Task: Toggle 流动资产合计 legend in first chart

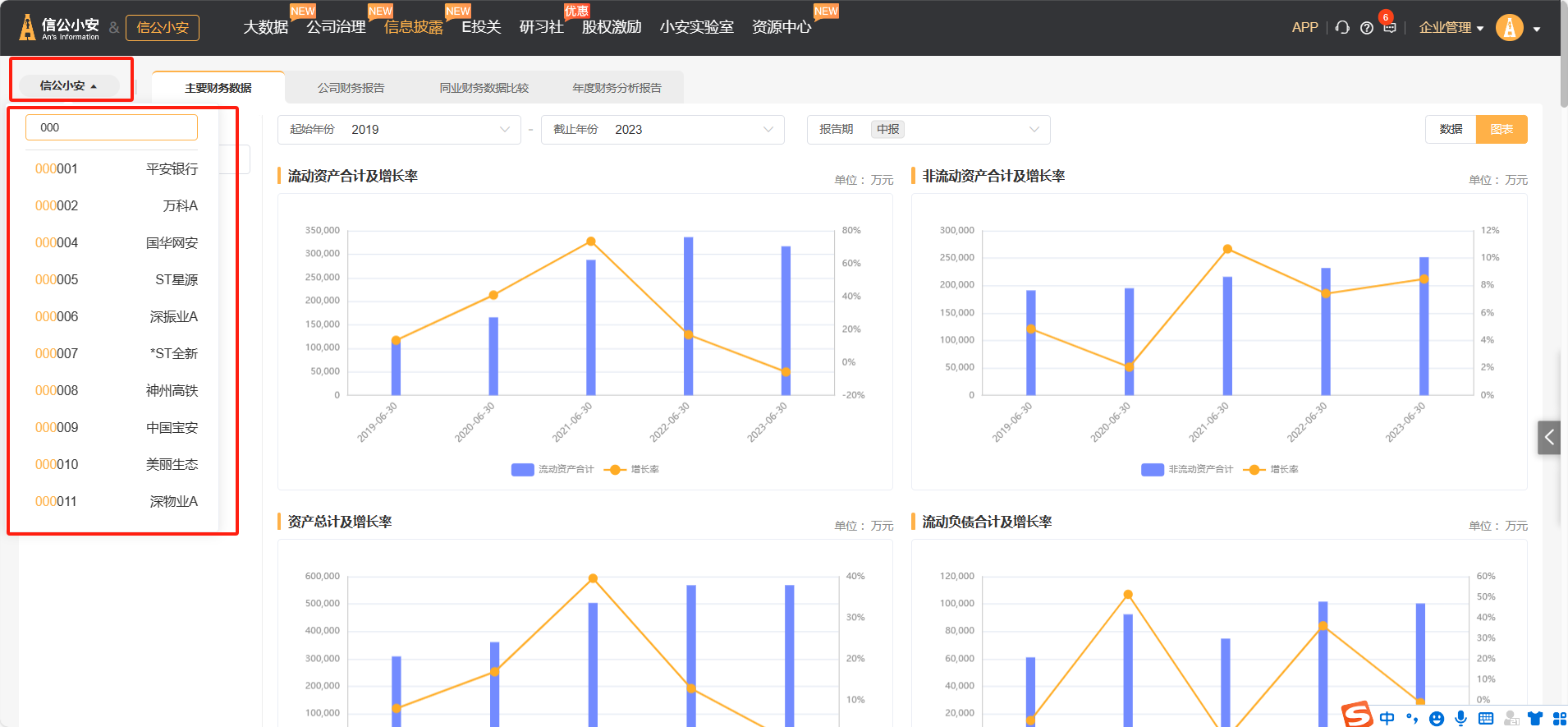Action: tap(552, 469)
